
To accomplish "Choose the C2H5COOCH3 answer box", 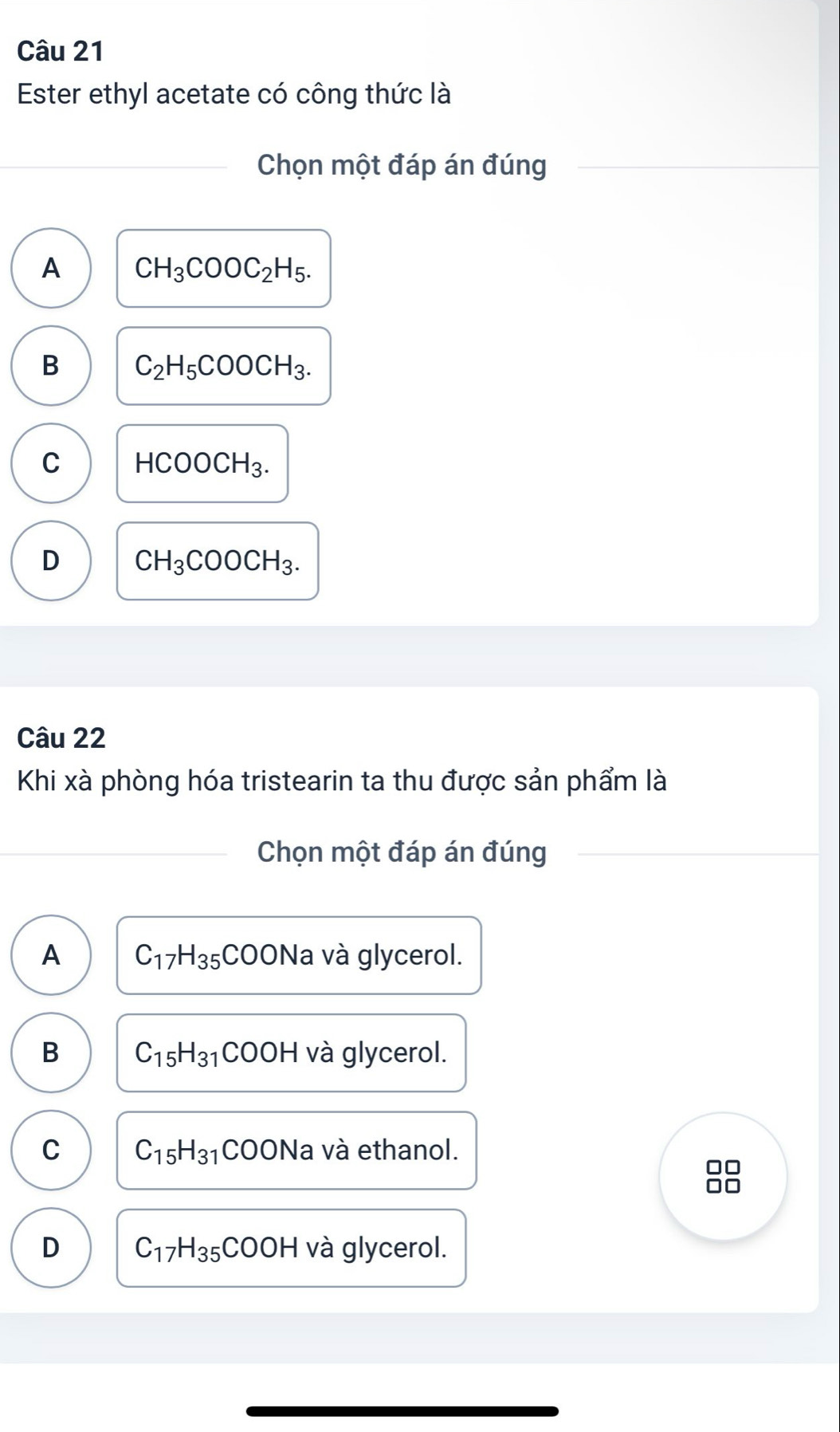I will click(x=224, y=366).
